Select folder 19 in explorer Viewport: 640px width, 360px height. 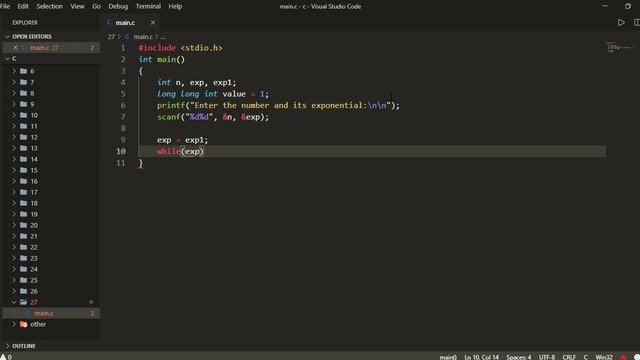tap(51, 214)
